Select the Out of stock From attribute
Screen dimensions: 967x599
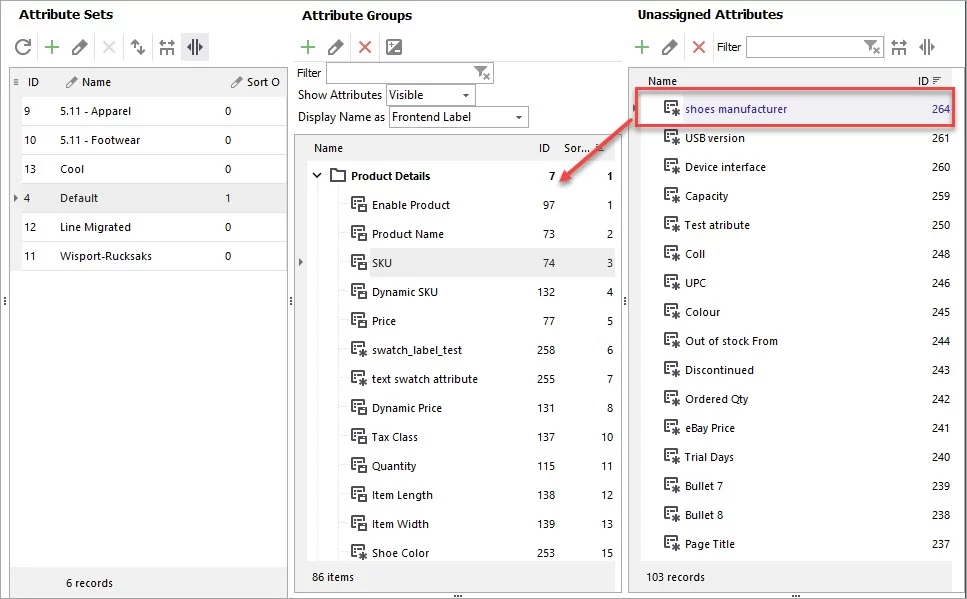pos(731,341)
